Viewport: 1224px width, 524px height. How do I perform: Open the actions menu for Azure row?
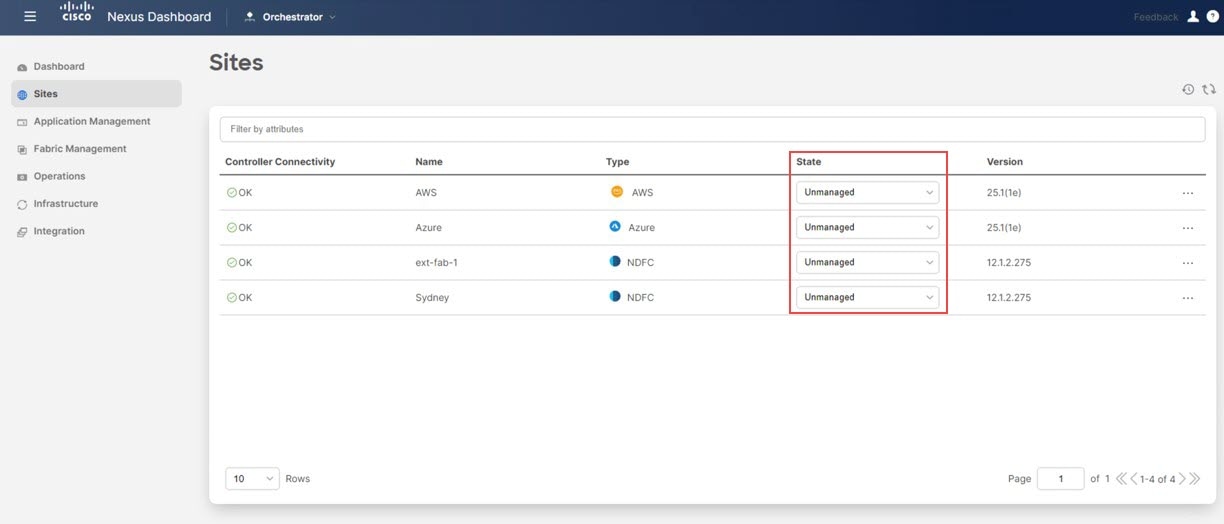click(1188, 228)
